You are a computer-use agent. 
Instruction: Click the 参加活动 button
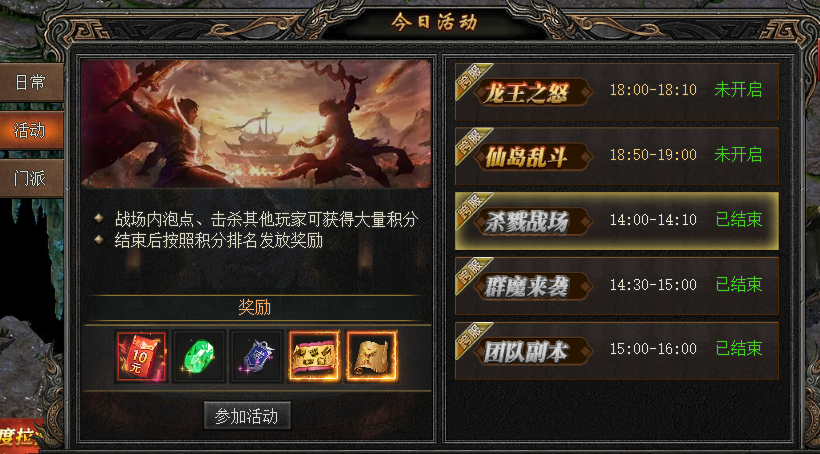pyautogui.click(x=247, y=416)
